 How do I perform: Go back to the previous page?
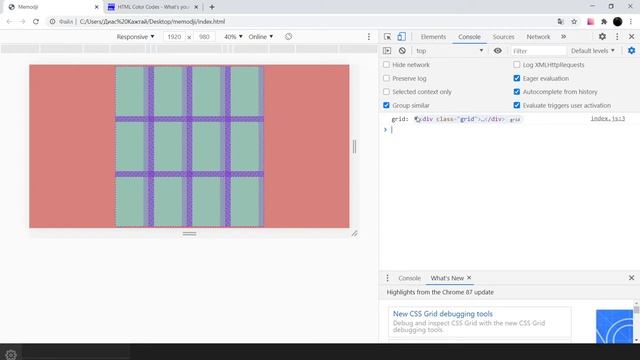[9, 22]
